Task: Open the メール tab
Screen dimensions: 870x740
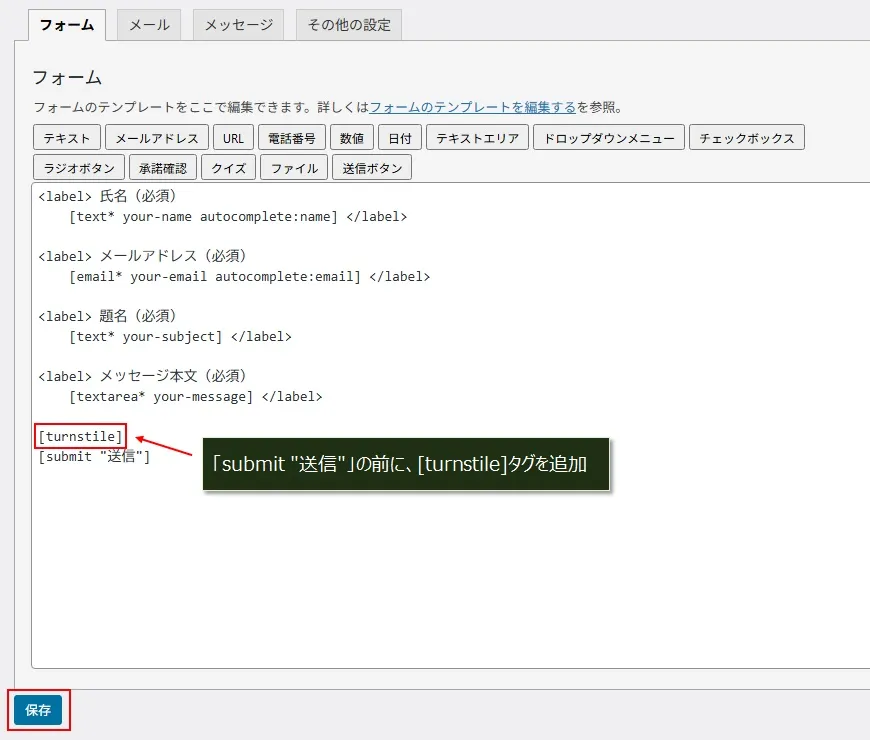Action: tap(149, 25)
